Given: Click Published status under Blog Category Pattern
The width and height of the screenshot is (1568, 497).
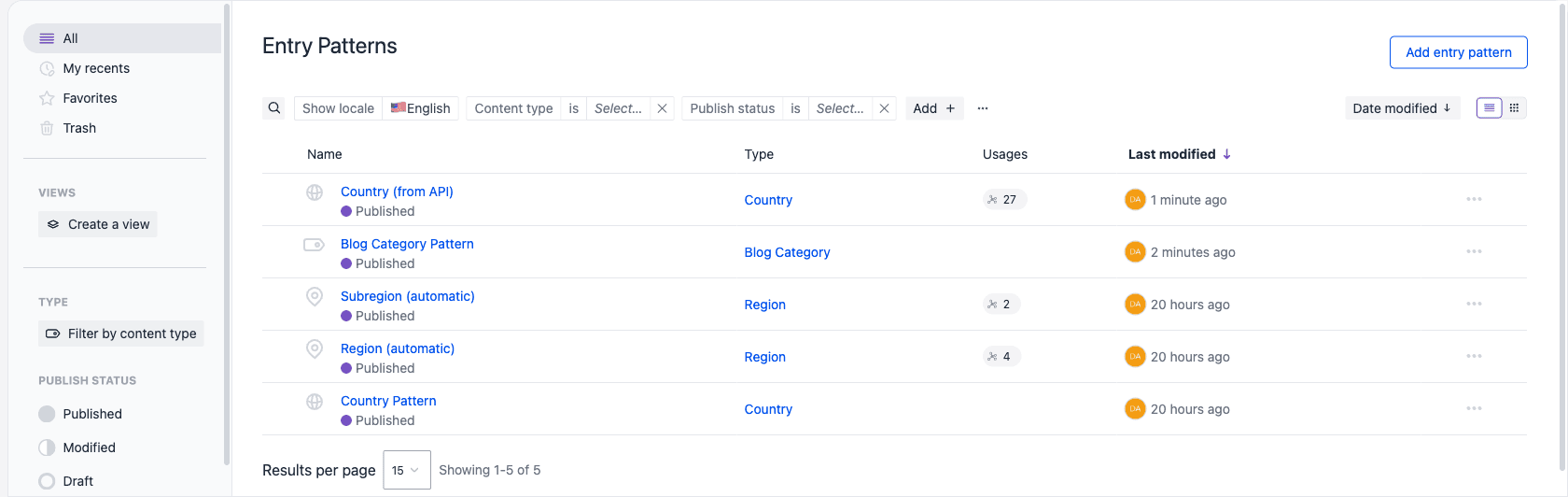Looking at the screenshot, I should [378, 263].
